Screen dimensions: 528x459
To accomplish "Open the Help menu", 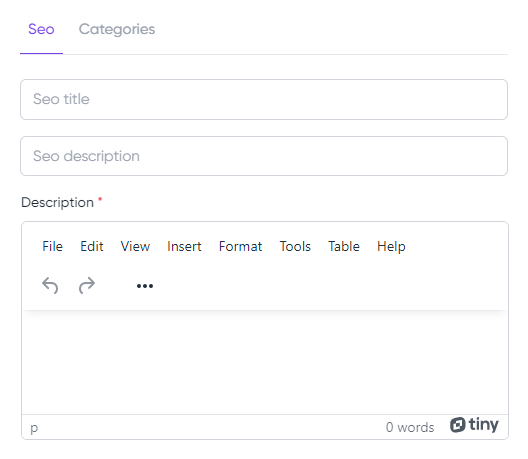I will [391, 246].
